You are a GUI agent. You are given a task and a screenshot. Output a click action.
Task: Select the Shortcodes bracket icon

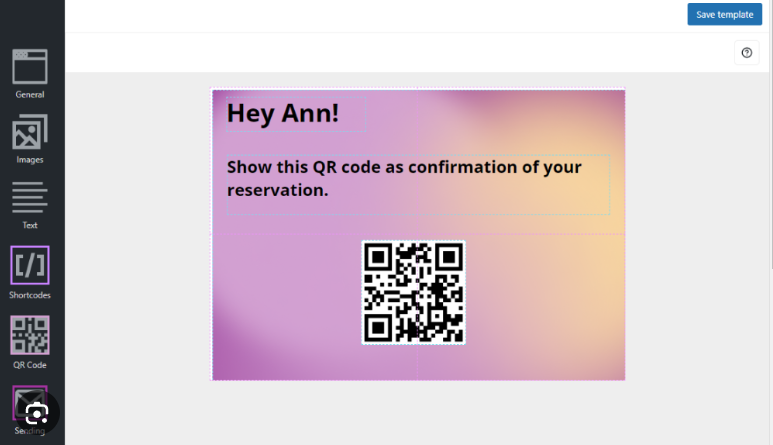[30, 265]
